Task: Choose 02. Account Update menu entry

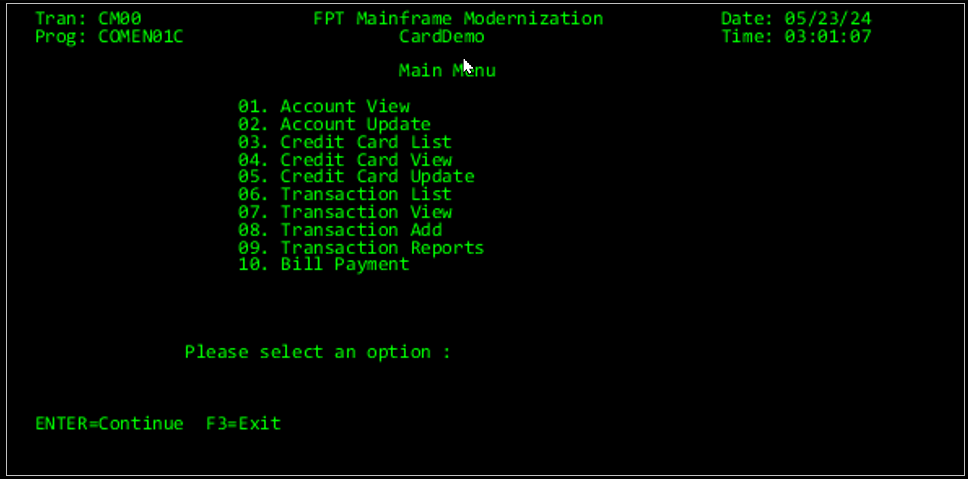Action: tap(334, 124)
